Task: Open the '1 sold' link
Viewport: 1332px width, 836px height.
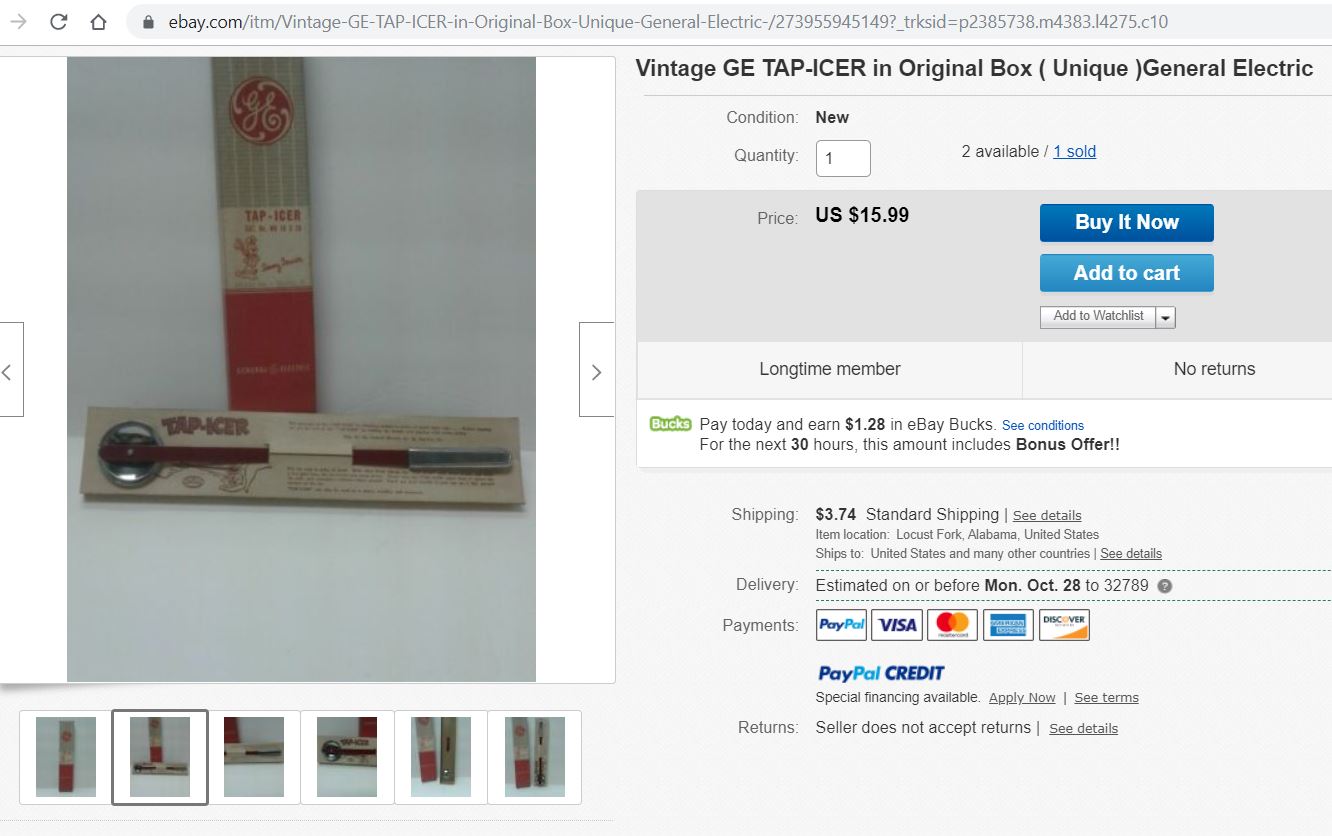Action: pos(1074,152)
